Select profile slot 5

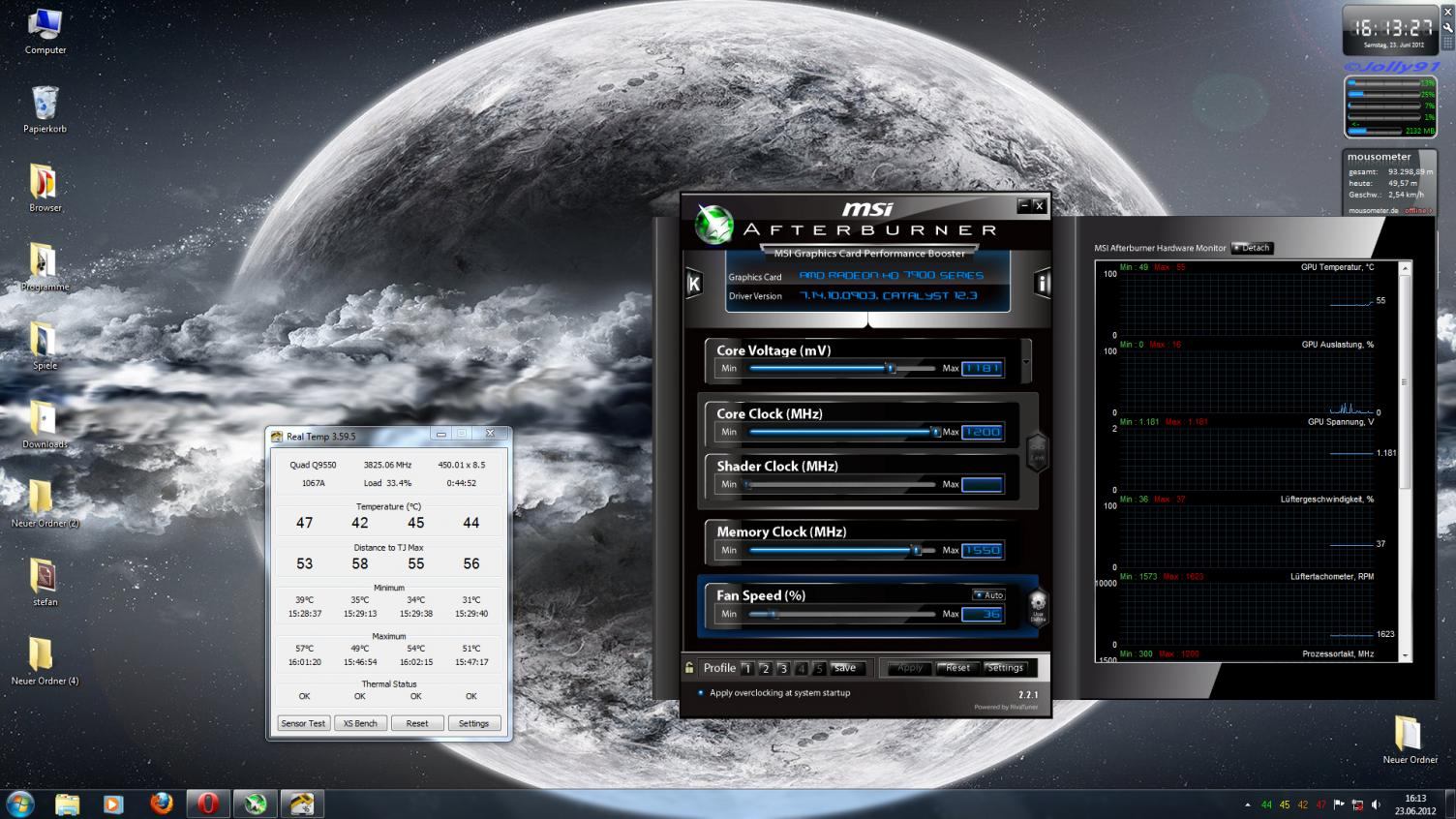(x=819, y=668)
